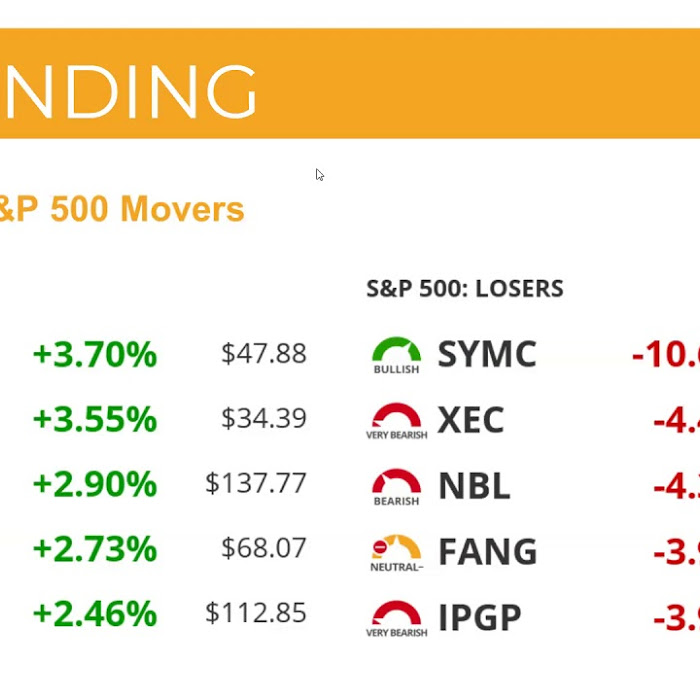Open the IPGP ticker symbol
700x700 pixels.
480,617
